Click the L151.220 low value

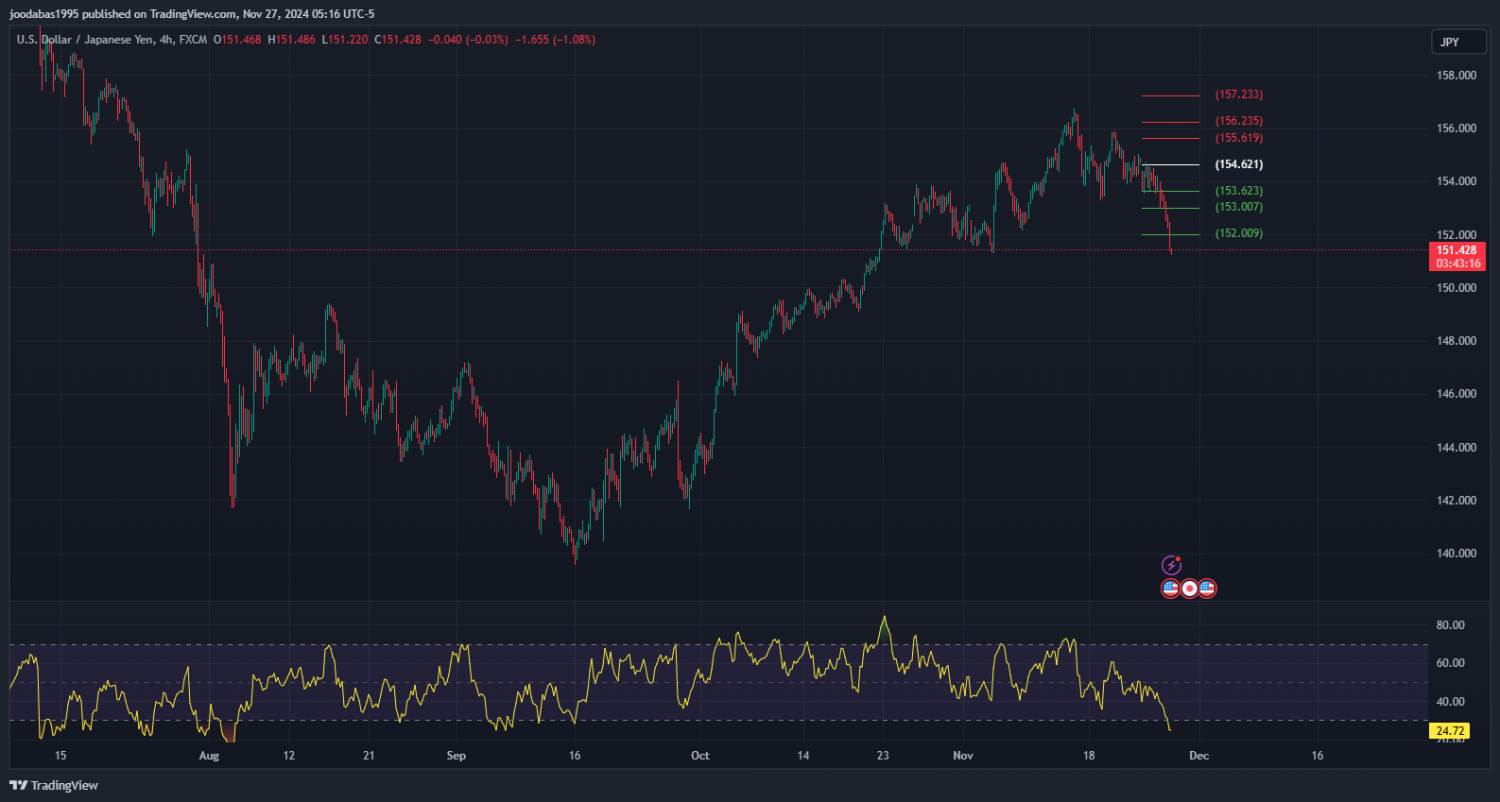click(344, 40)
